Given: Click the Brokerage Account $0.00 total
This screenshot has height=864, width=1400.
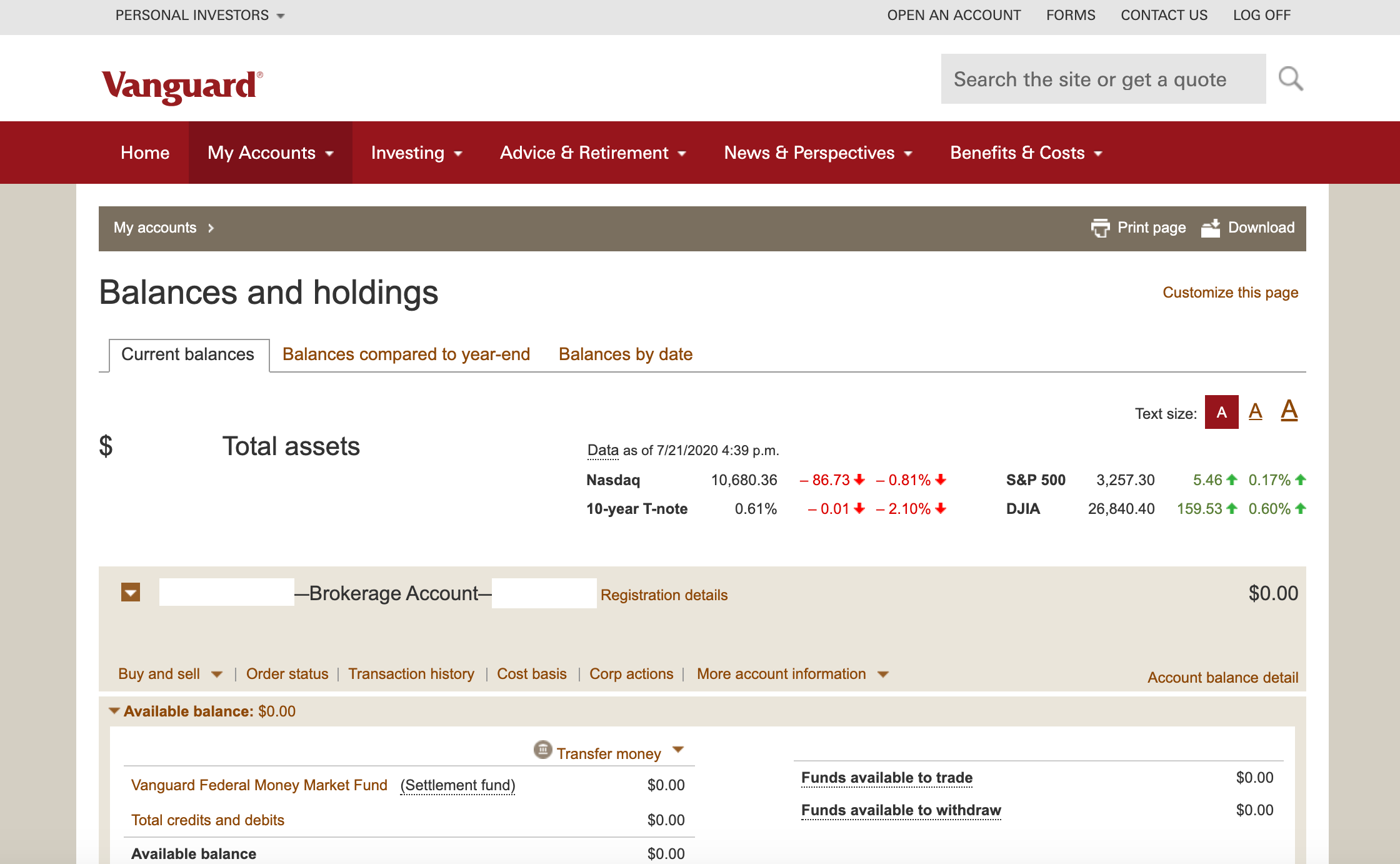Looking at the screenshot, I should (1273, 593).
